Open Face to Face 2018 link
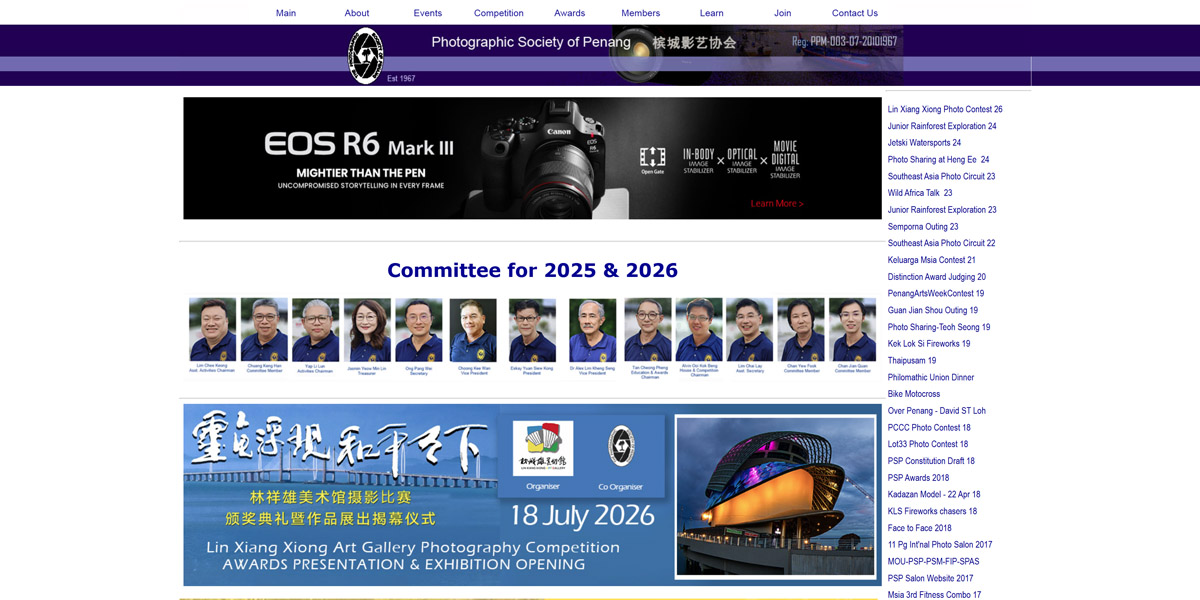The image size is (1200, 600). (920, 528)
